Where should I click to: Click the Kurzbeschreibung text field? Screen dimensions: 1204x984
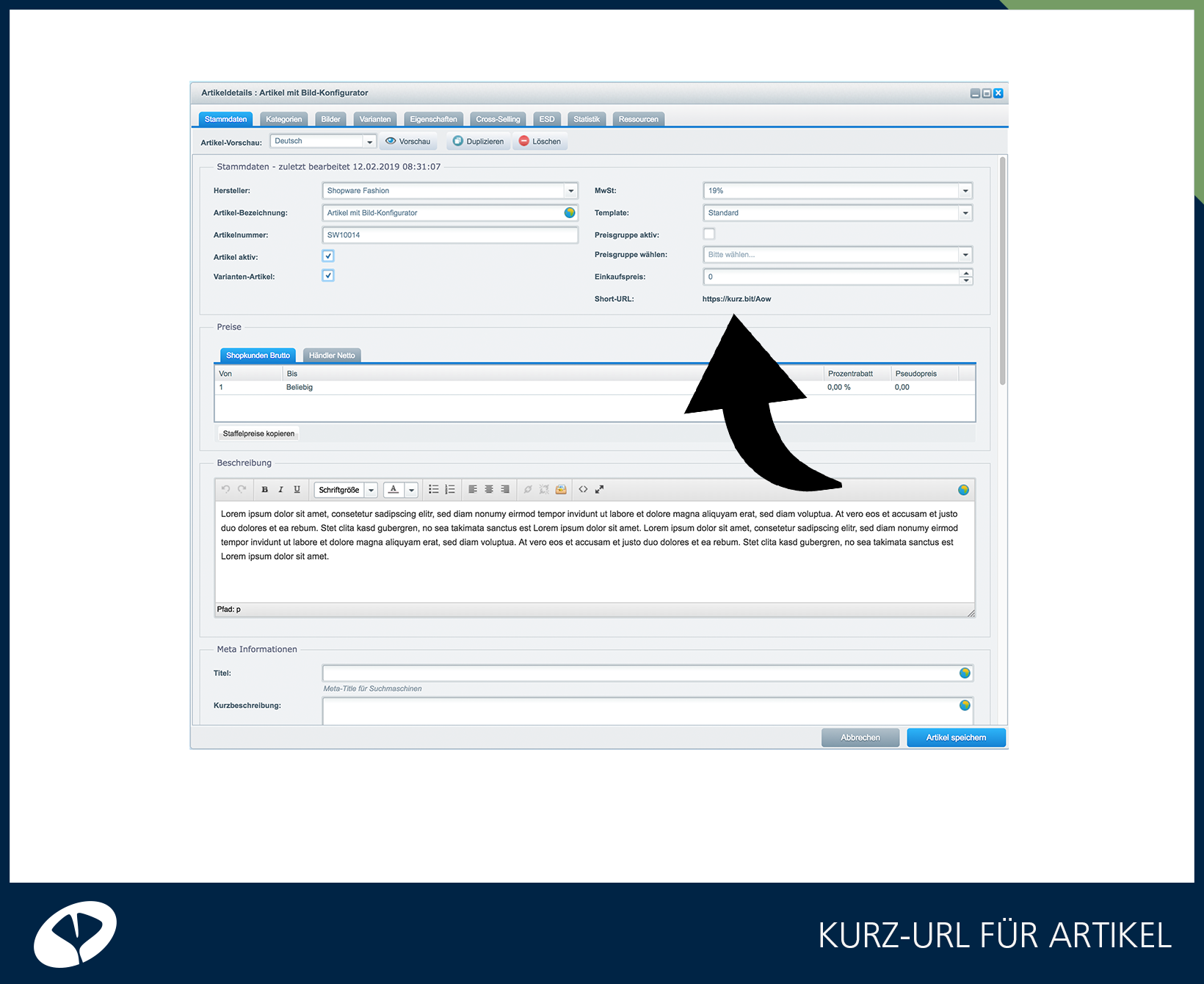coord(648,711)
